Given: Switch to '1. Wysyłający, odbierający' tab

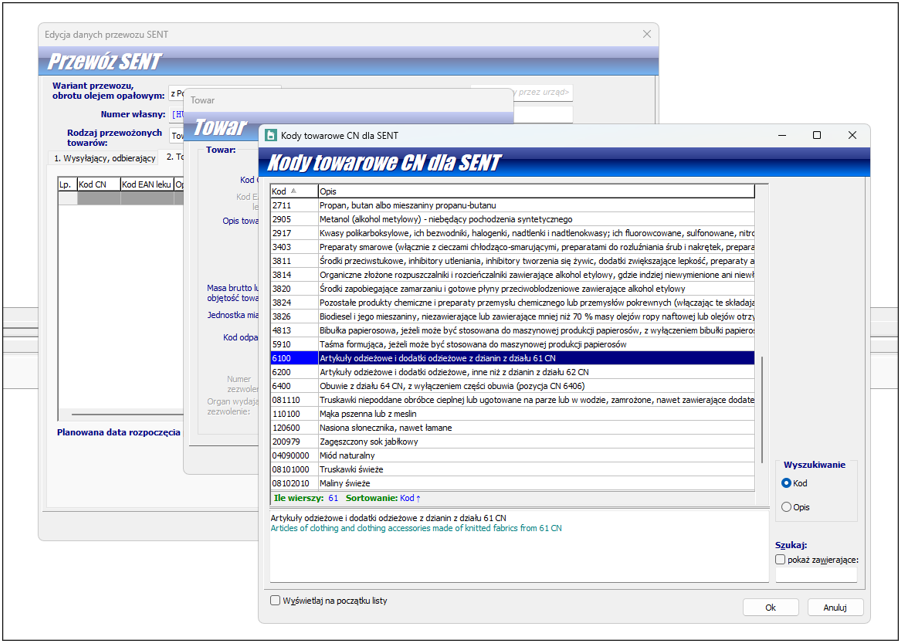Looking at the screenshot, I should pyautogui.click(x=104, y=158).
